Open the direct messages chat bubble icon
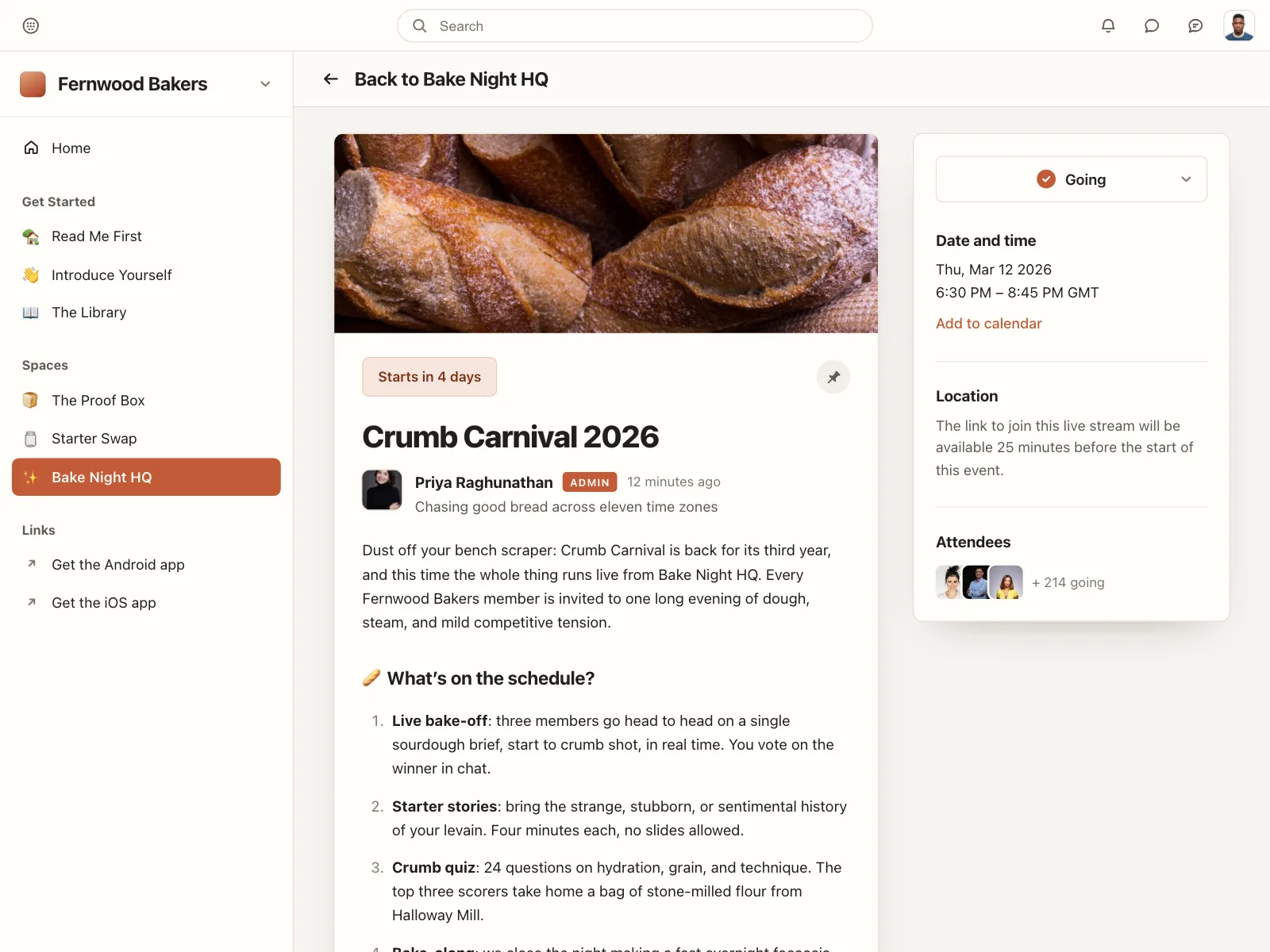Screen dimensions: 1270x952 [1152, 25]
